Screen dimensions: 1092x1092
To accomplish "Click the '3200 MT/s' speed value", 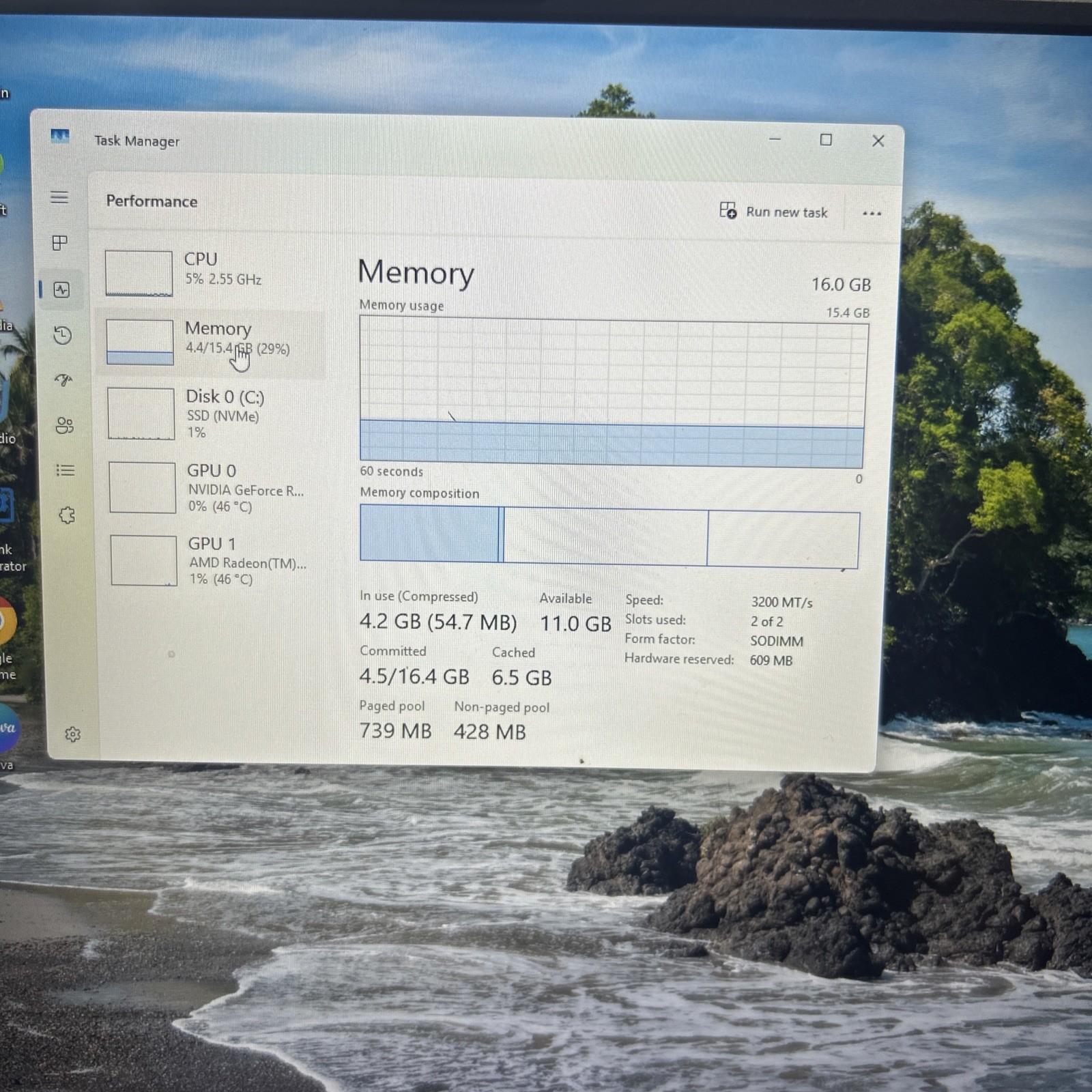I will [x=781, y=602].
